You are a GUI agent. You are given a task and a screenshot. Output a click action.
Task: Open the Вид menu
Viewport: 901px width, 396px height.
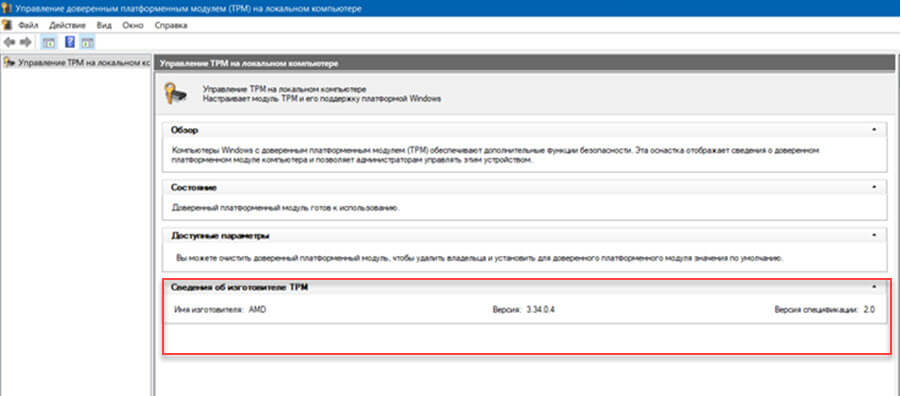tap(104, 25)
